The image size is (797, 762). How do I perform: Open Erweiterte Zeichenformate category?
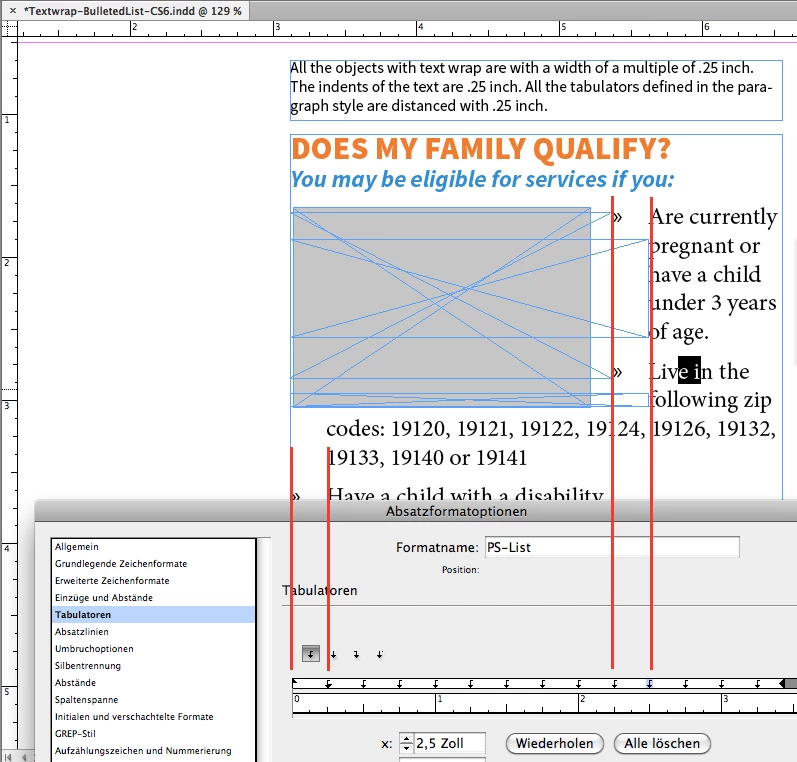153,581
